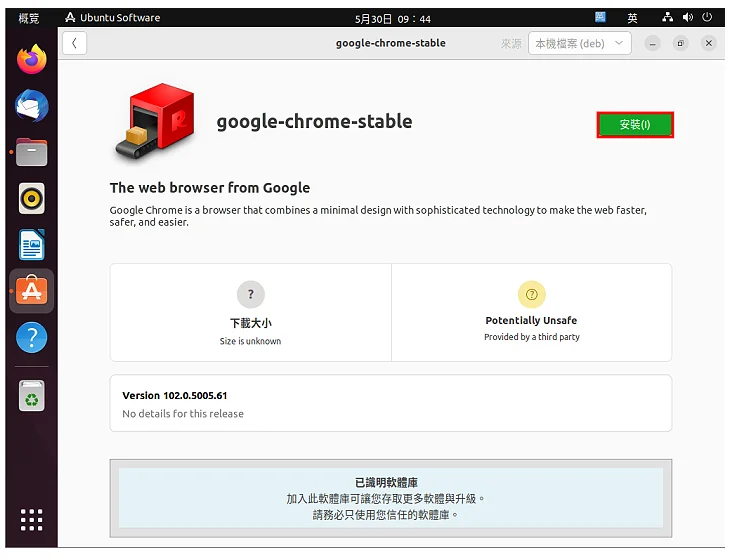Viewport: 733px width, 558px height.
Task: Open the volume speaker icon
Action: [x=688, y=17]
